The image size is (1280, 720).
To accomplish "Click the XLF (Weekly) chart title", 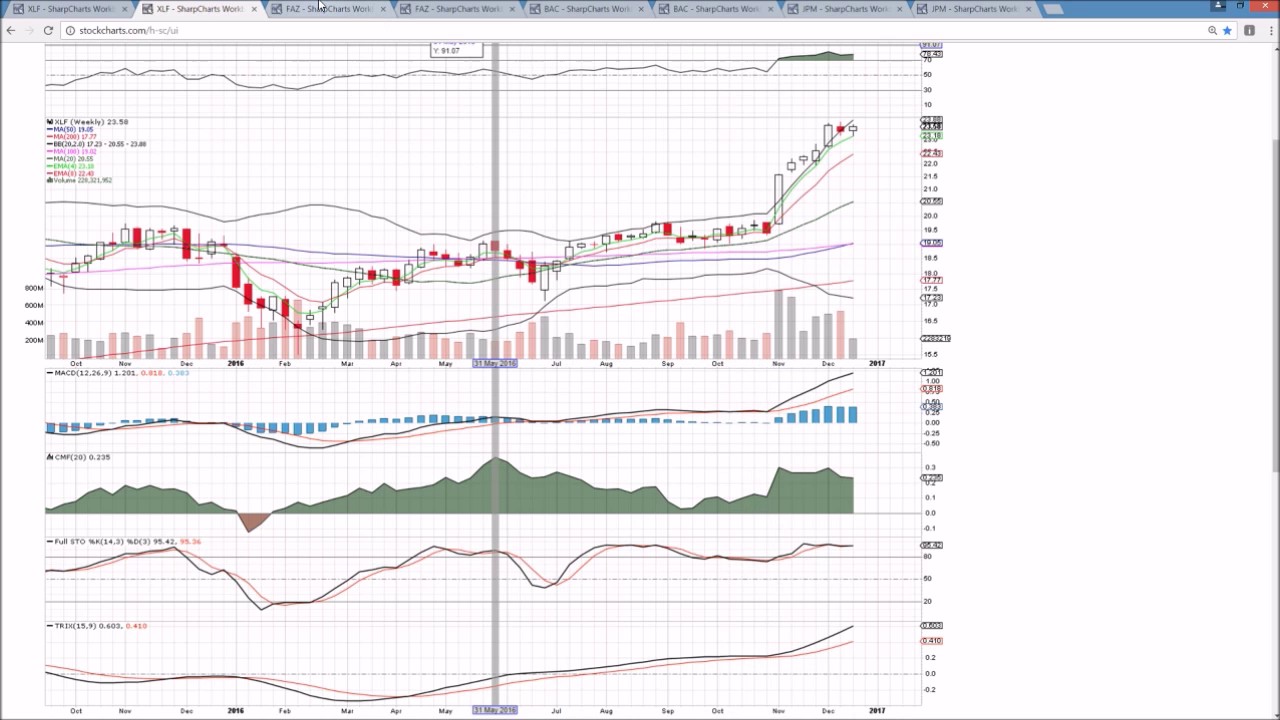I will coord(88,122).
